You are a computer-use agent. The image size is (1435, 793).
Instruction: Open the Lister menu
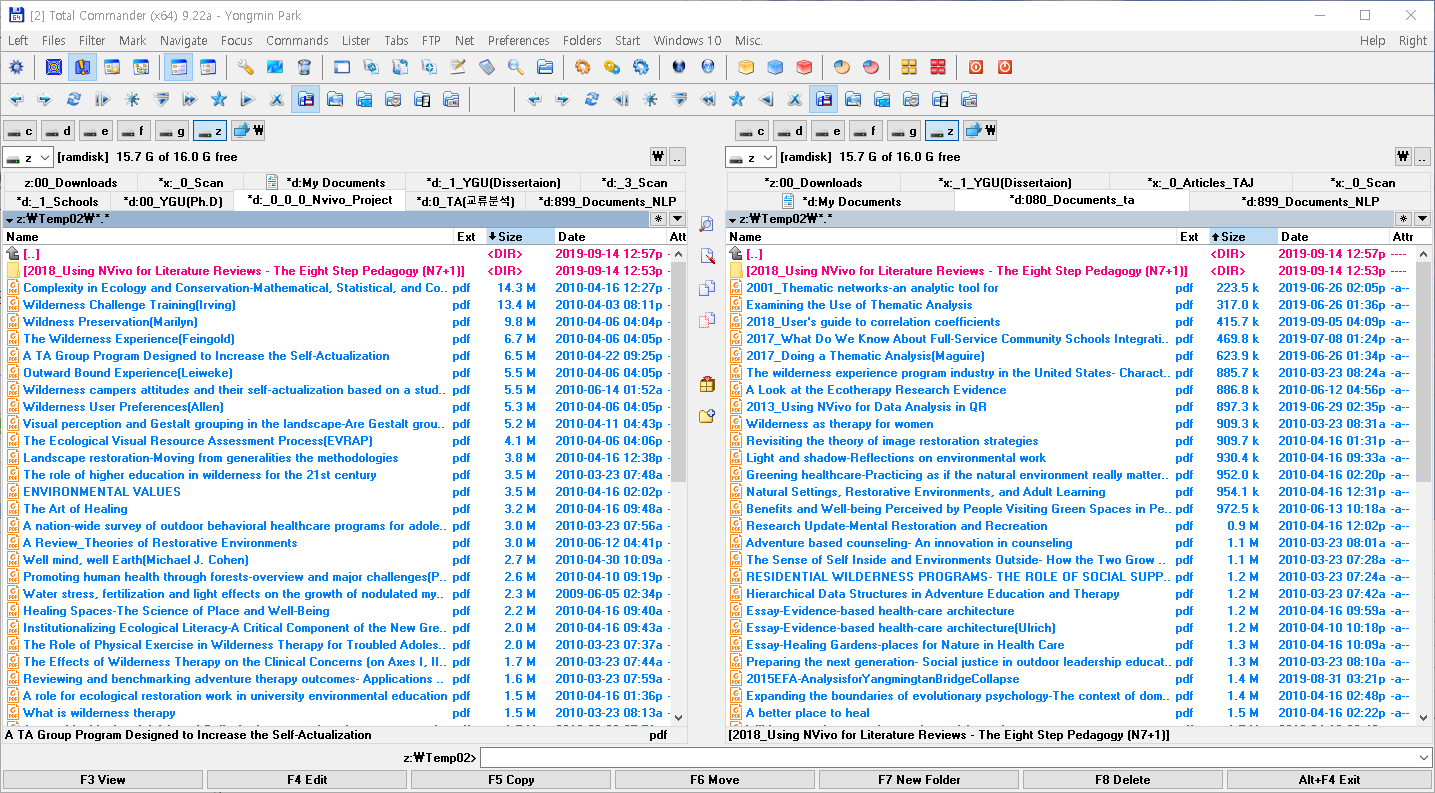pos(356,41)
